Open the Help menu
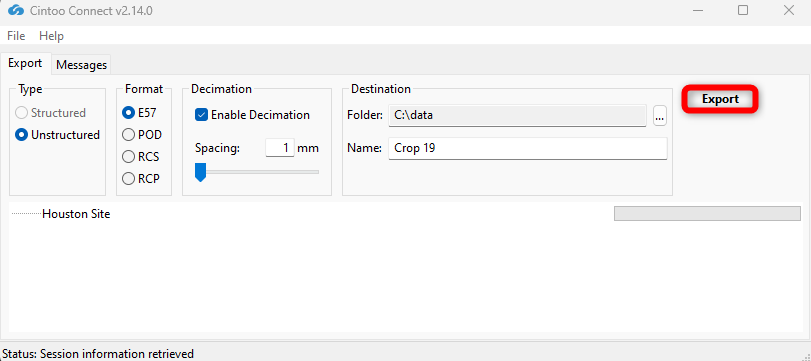This screenshot has height=361, width=811. pyautogui.click(x=51, y=36)
